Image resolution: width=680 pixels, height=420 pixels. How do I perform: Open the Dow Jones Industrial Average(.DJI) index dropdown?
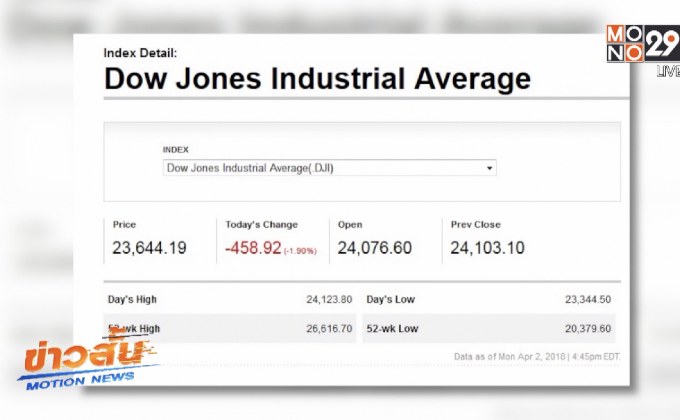pos(329,168)
